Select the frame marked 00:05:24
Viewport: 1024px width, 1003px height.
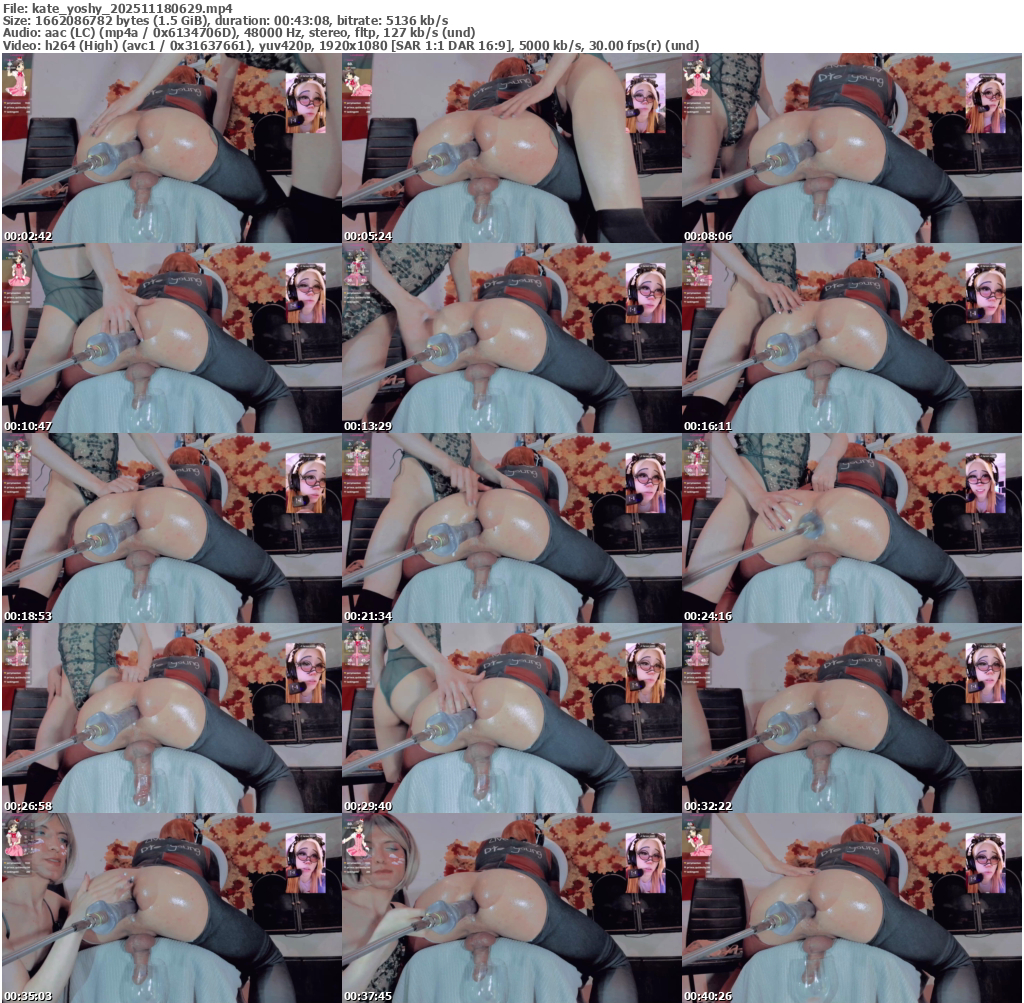tap(511, 148)
